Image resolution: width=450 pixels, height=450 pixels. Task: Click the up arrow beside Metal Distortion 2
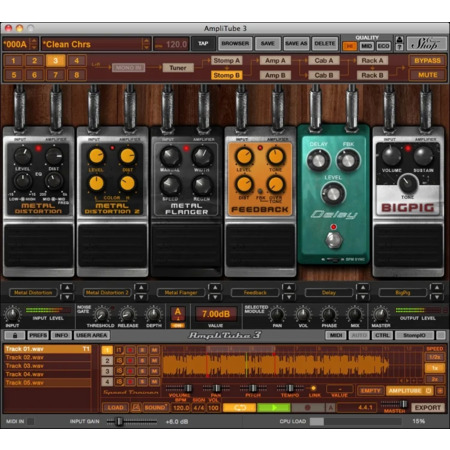[x=141, y=287]
